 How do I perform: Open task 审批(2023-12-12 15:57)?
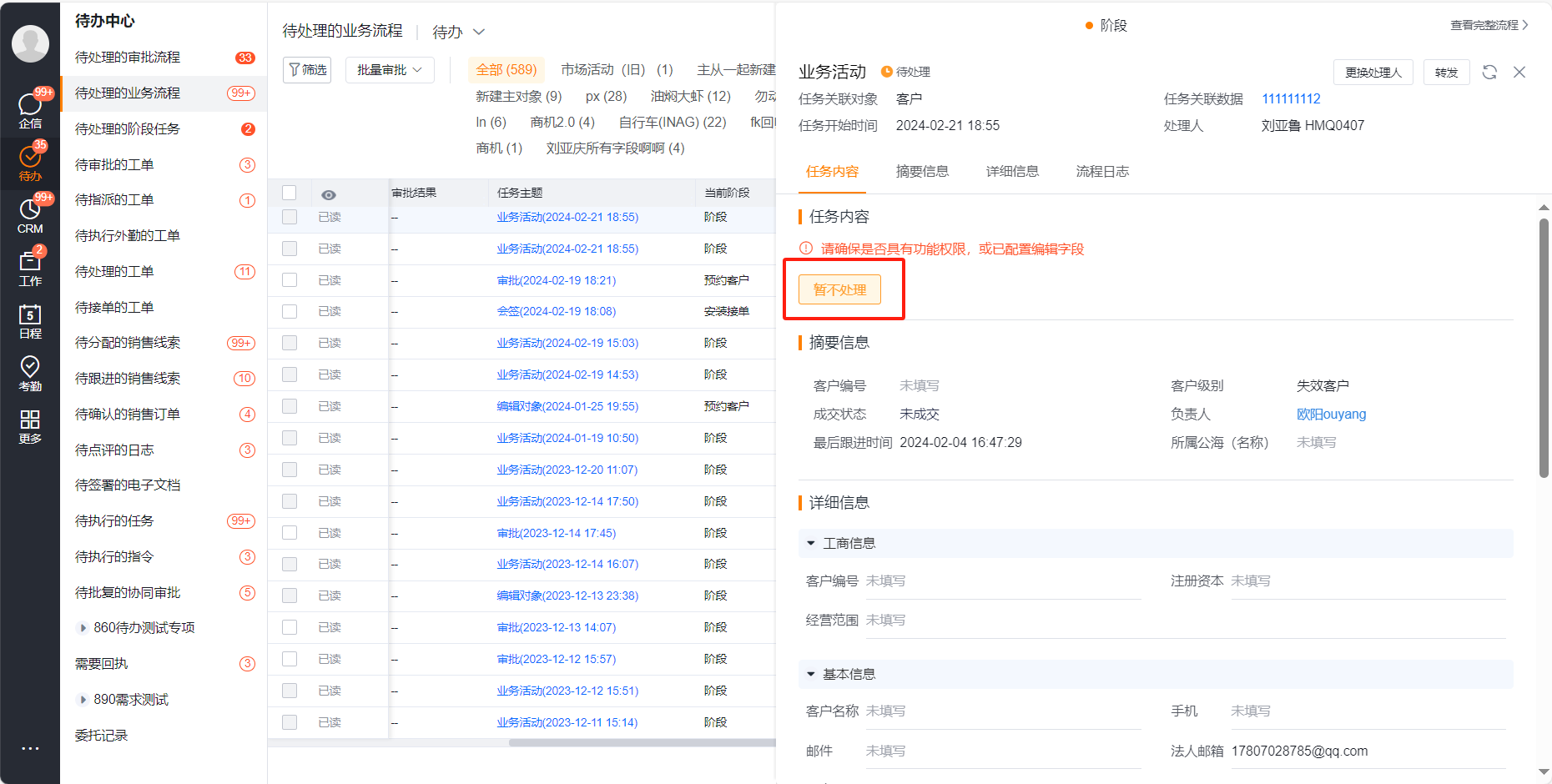[557, 659]
